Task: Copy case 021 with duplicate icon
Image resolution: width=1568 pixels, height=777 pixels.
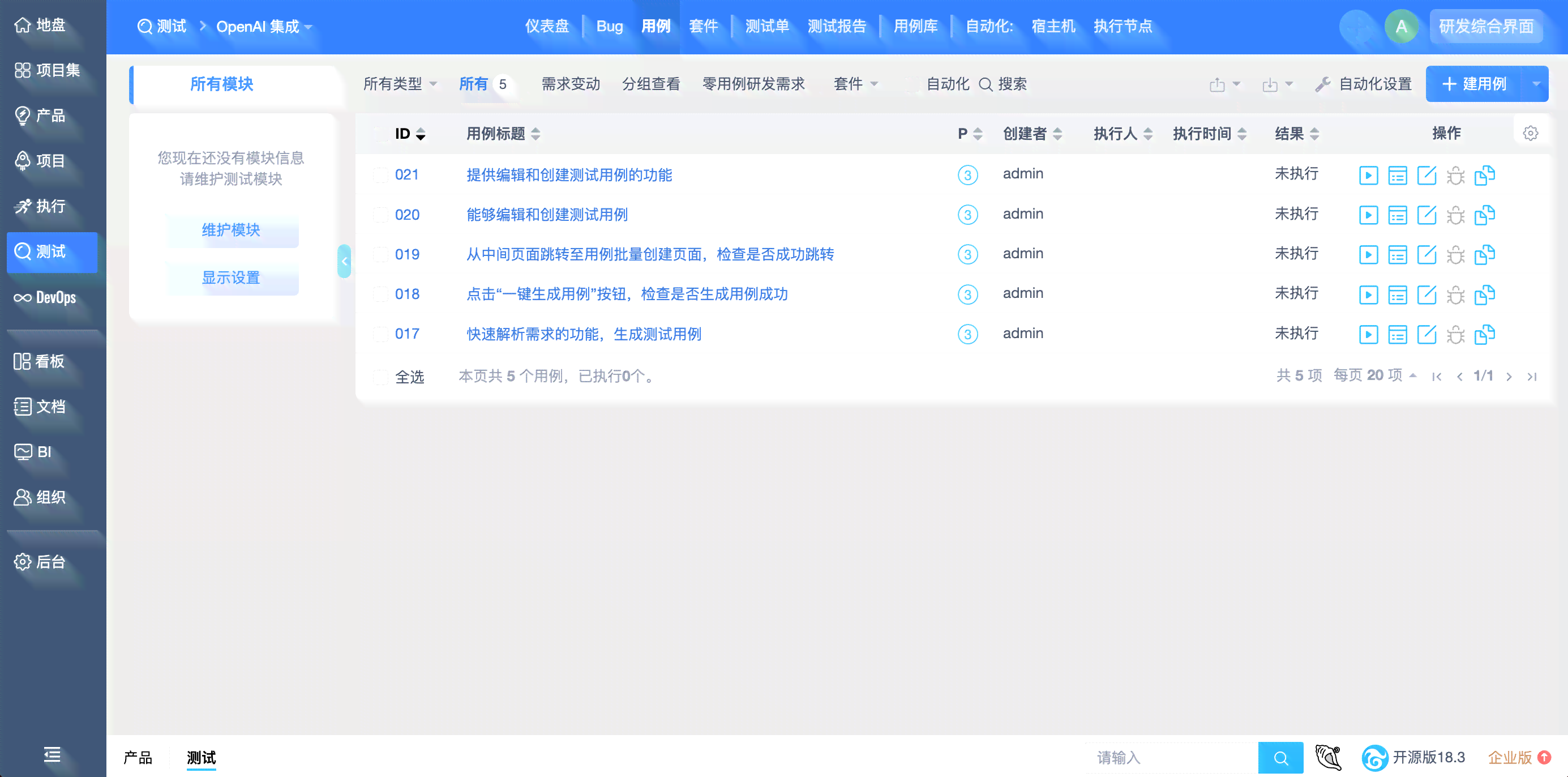Action: [1485, 176]
